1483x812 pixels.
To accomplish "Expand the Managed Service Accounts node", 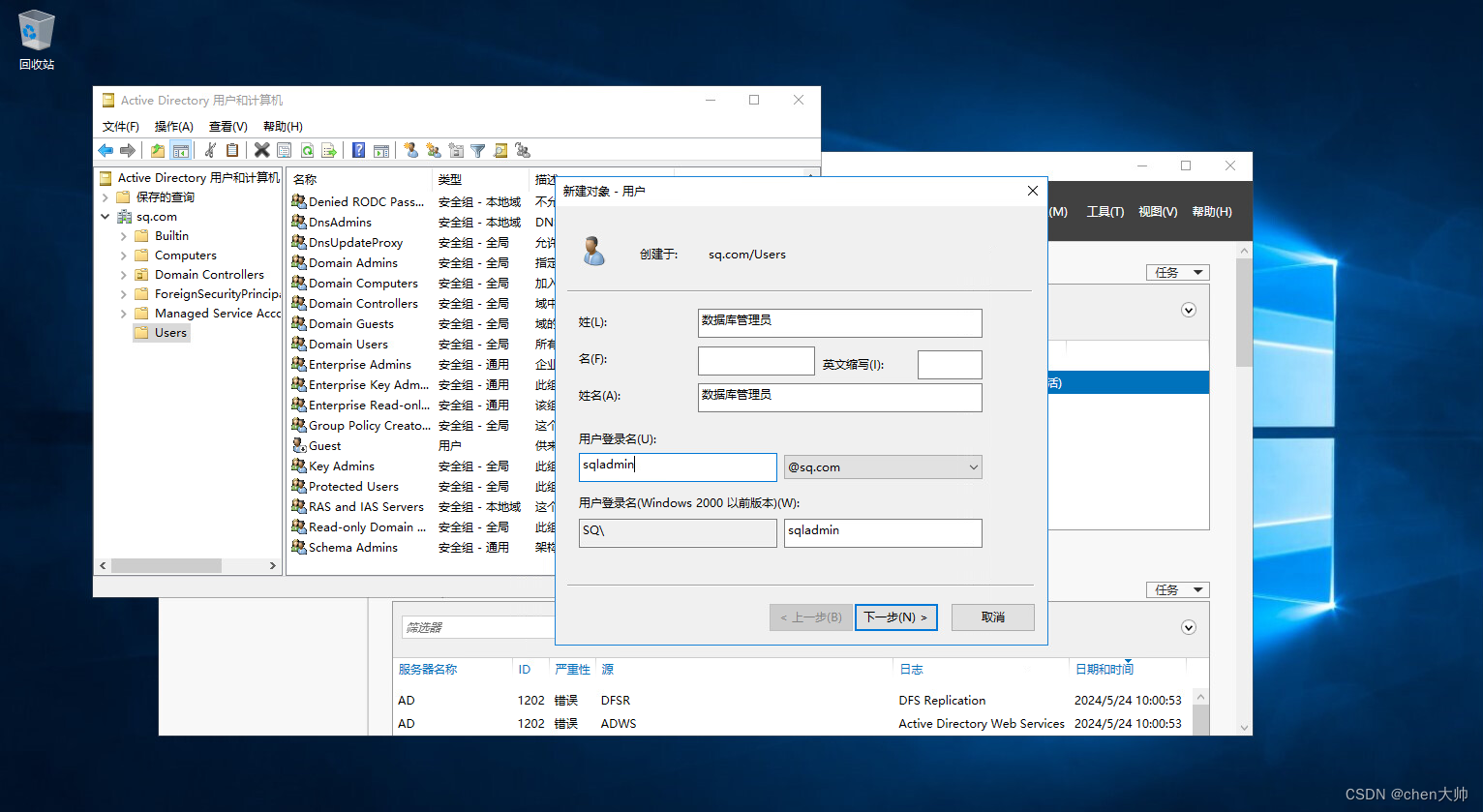I will pos(123,314).
